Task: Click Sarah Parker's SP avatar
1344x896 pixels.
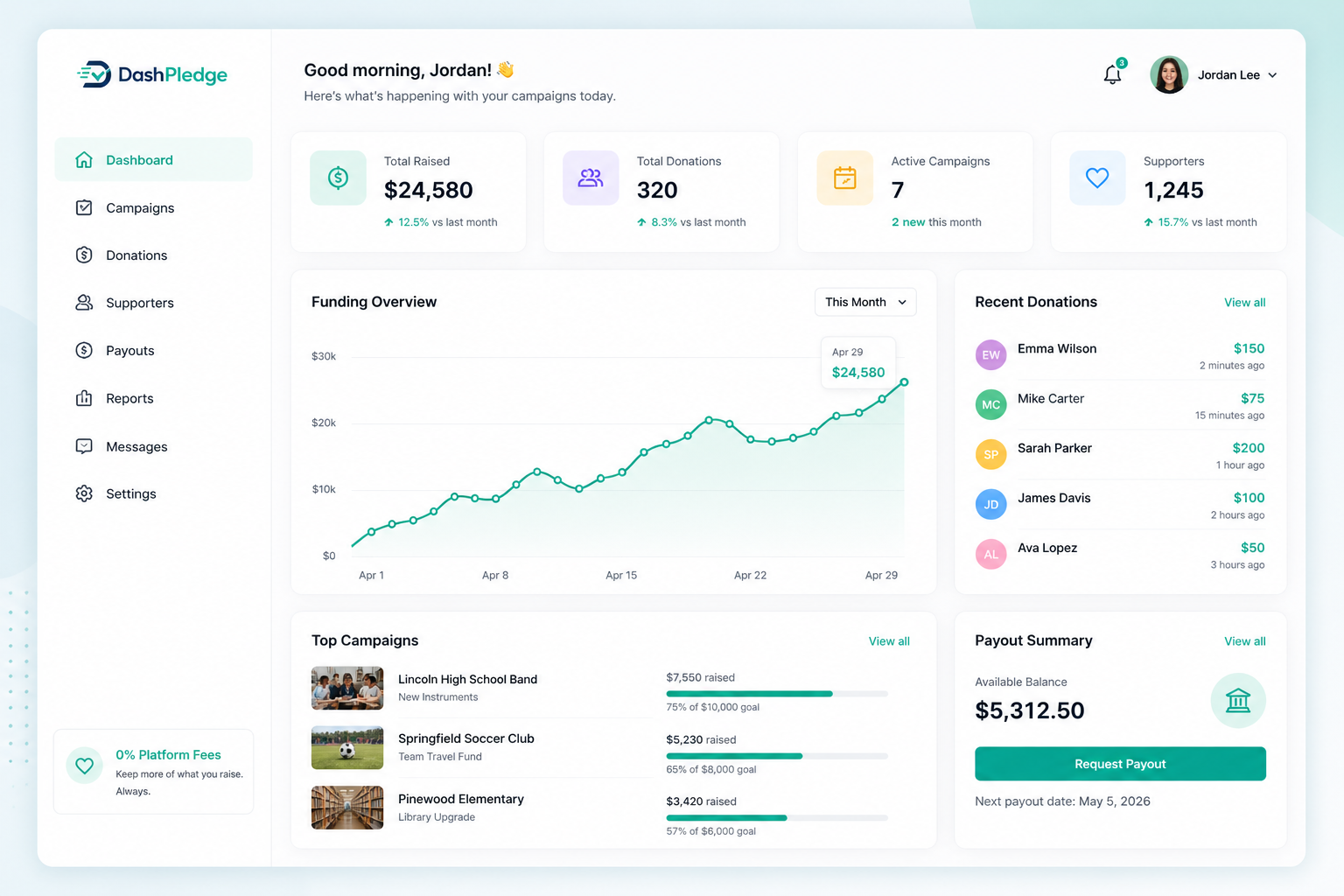Action: (x=990, y=454)
